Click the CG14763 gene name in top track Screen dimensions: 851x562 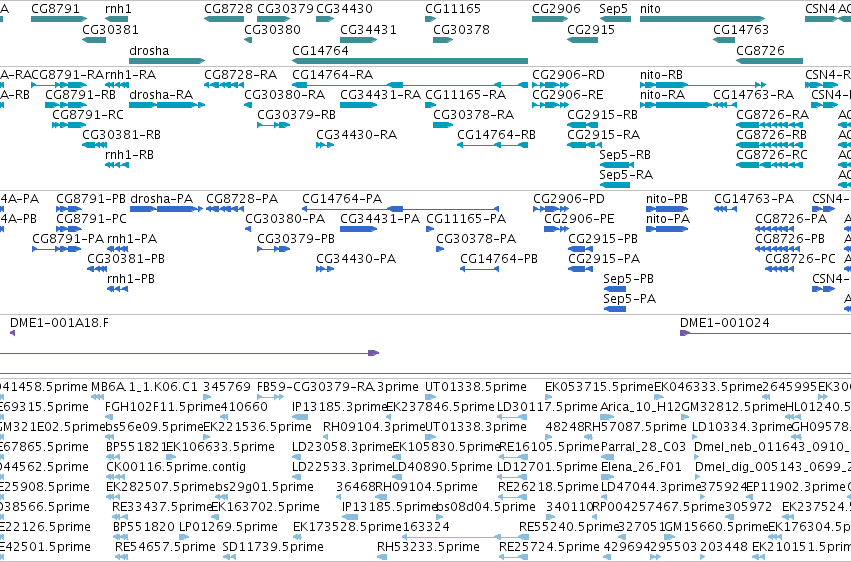741,29
